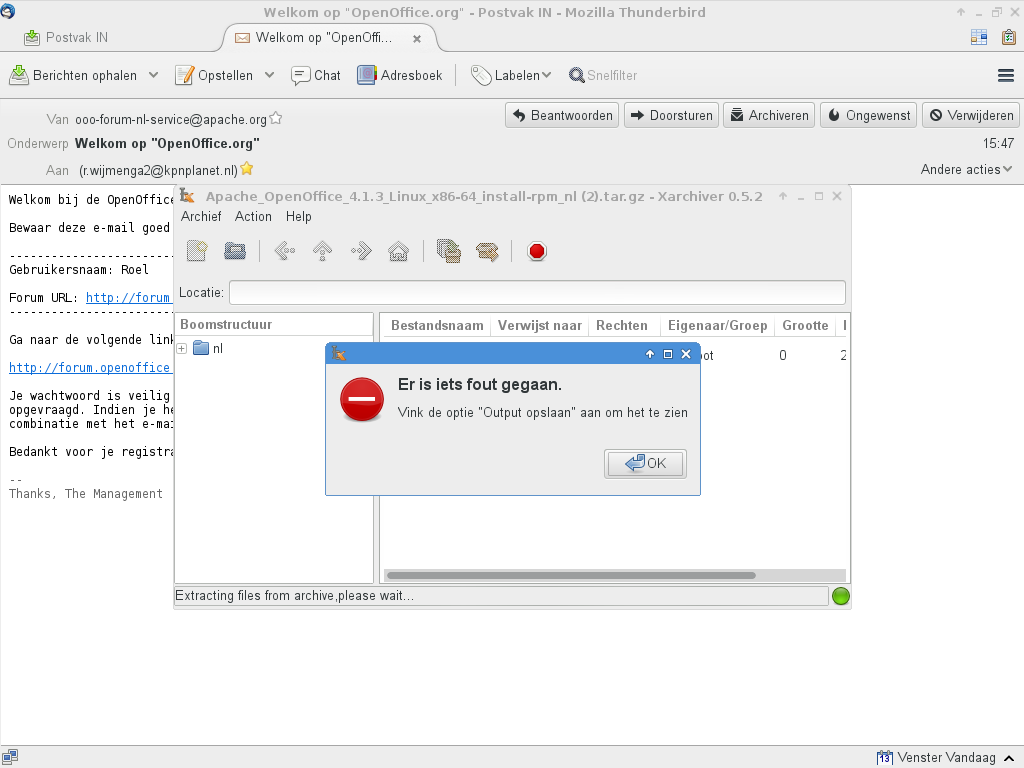Click the go up arrow icon
This screenshot has width=1024, height=768.
point(322,251)
